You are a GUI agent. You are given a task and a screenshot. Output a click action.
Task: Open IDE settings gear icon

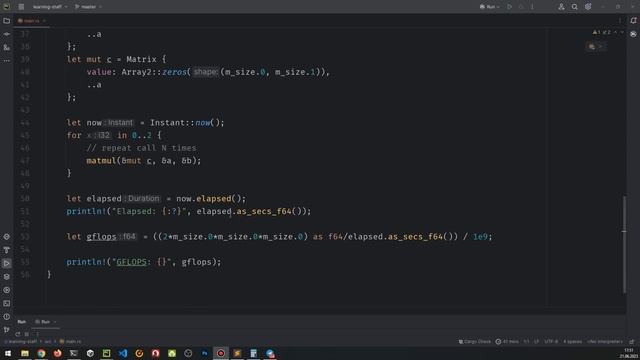coord(588,7)
